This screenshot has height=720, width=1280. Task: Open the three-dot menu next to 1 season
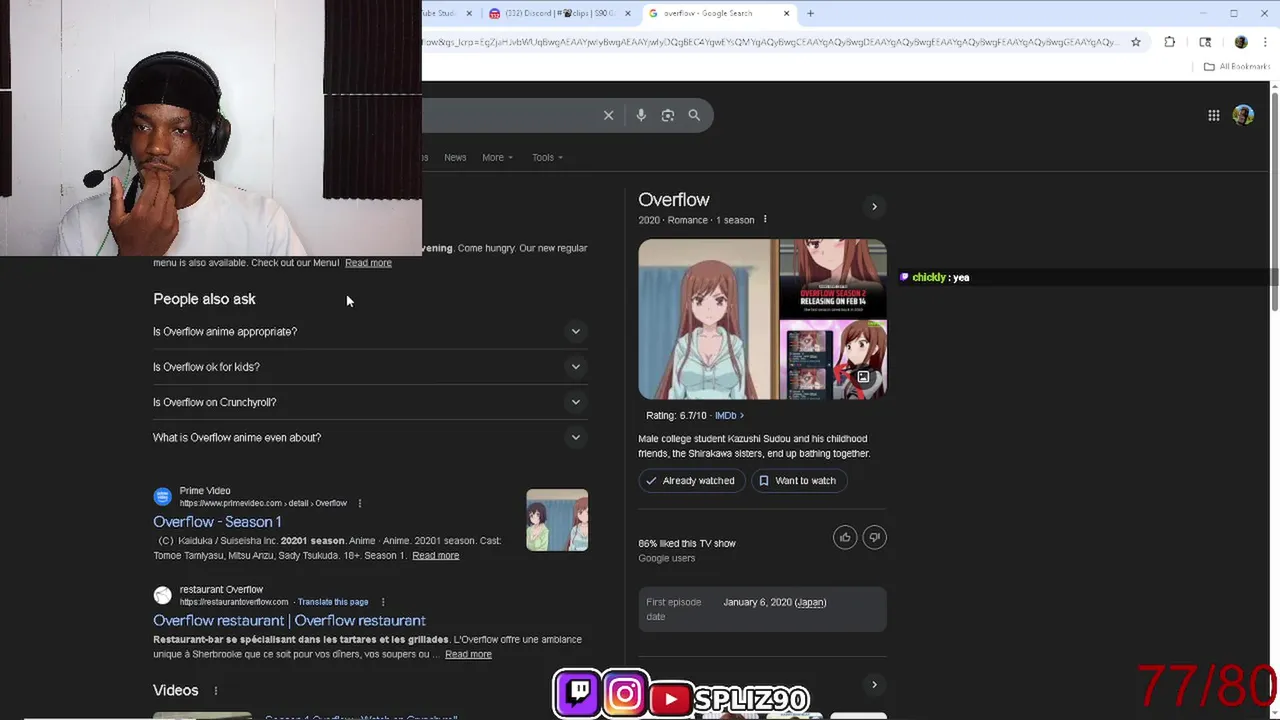coord(765,219)
